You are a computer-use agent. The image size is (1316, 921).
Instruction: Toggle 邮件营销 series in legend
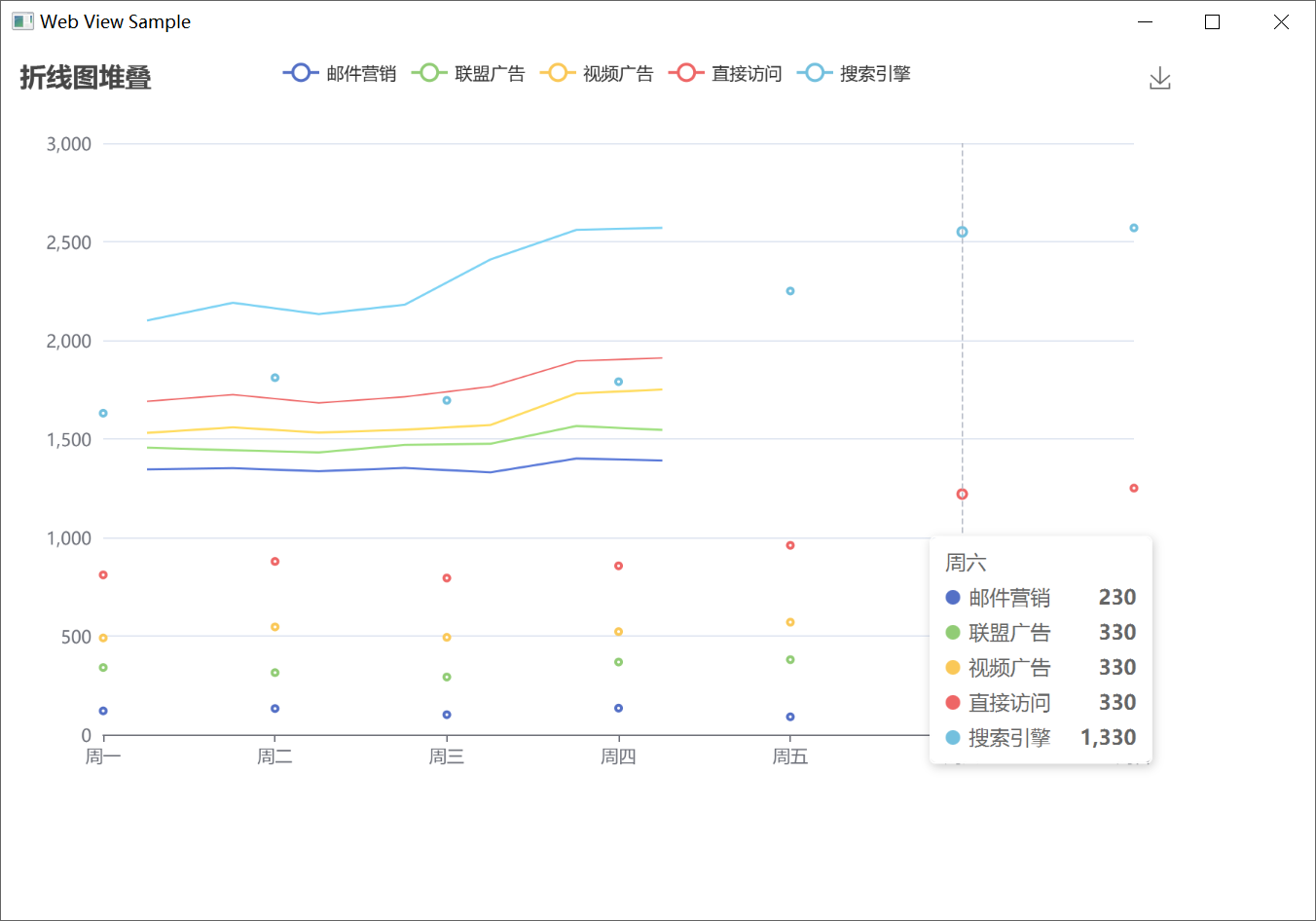[340, 73]
